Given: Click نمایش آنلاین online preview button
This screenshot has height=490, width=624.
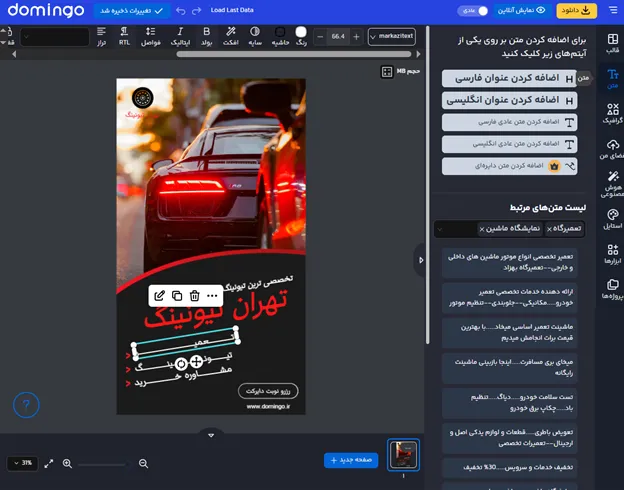Looking at the screenshot, I should click(x=521, y=10).
